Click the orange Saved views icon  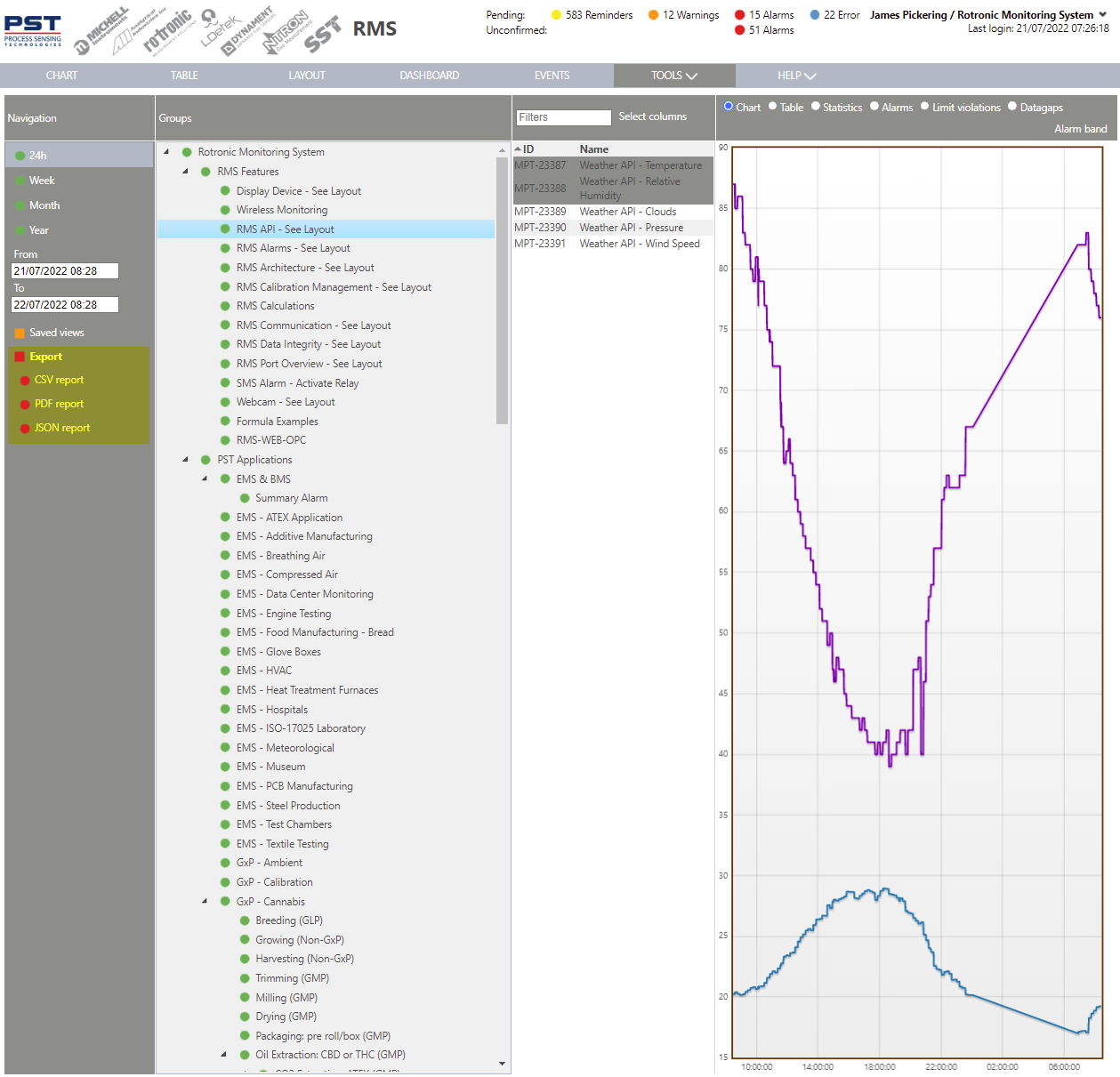pyautogui.click(x=20, y=334)
